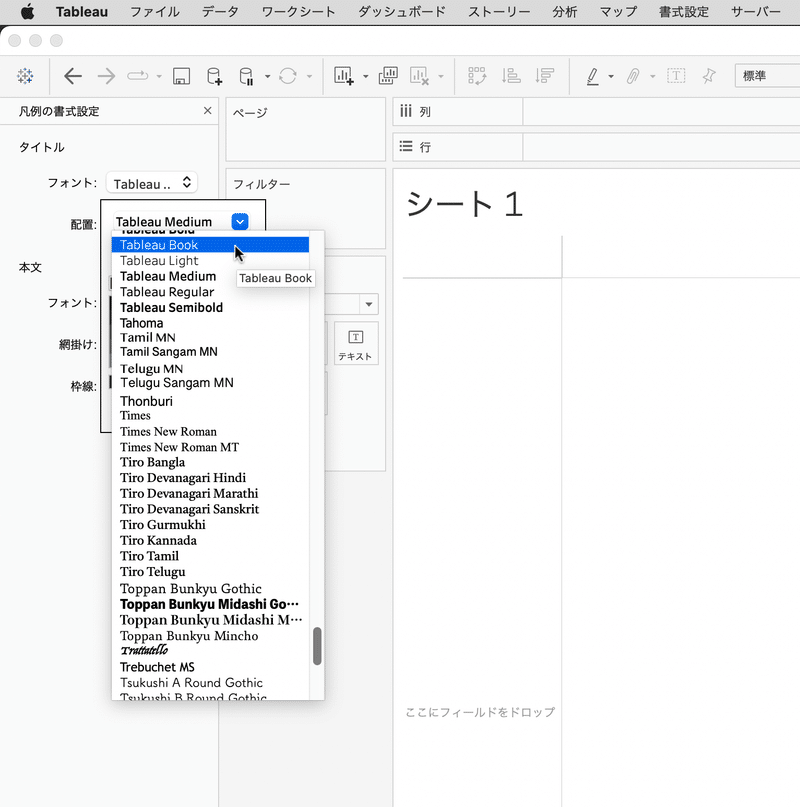Close the legend format pane (凡例の書式設定)
Screen dimensions: 800x807
[x=207, y=111]
